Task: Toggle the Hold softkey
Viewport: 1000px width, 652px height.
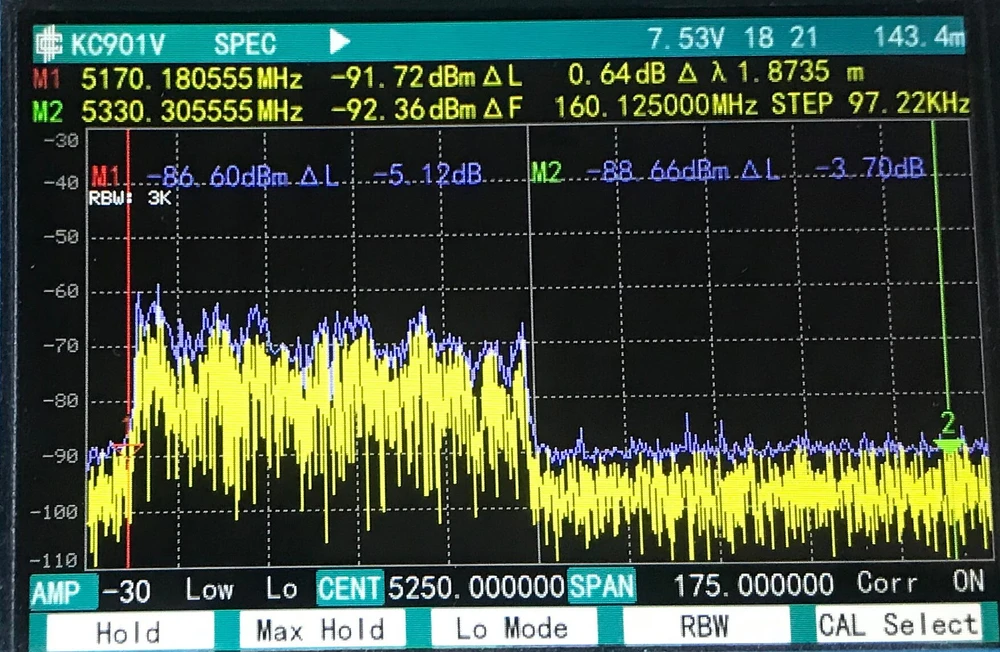Action: 127,631
